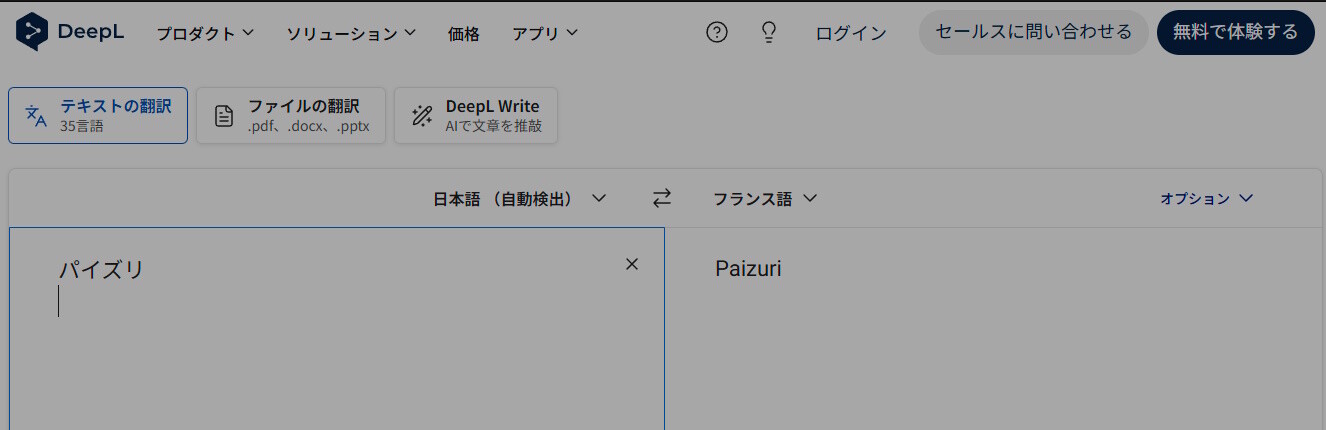Viewport: 1326px width, 430px height.
Task: Click セールスに問い合わせる button
Action: [1034, 32]
